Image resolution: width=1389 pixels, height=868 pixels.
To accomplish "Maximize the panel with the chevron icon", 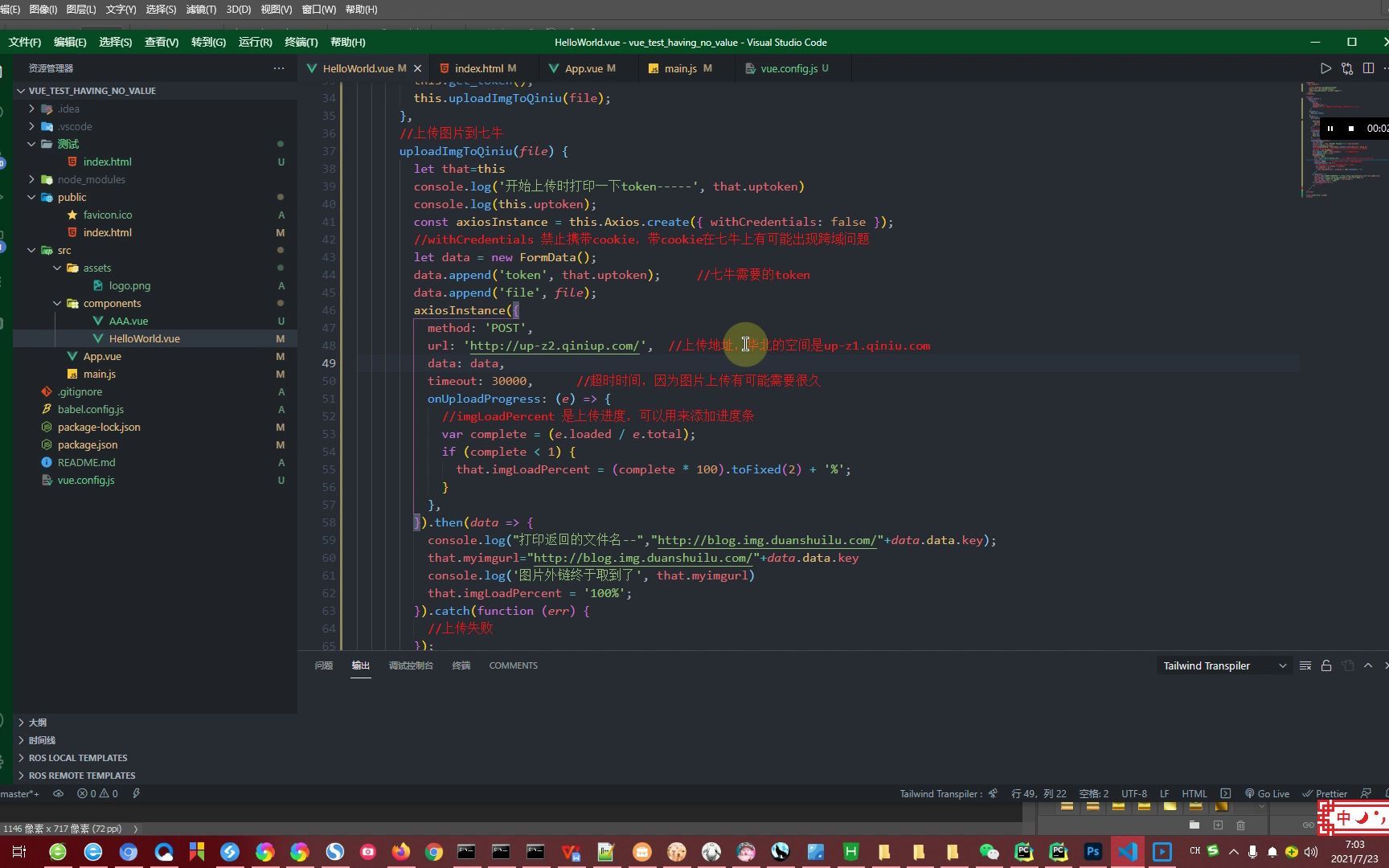I will click(x=1367, y=665).
